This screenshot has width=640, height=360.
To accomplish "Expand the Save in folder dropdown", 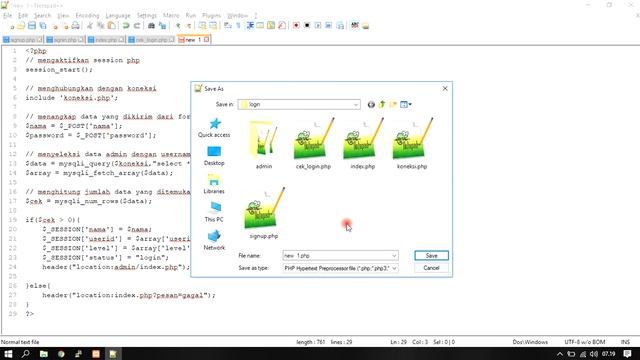I will click(x=356, y=105).
